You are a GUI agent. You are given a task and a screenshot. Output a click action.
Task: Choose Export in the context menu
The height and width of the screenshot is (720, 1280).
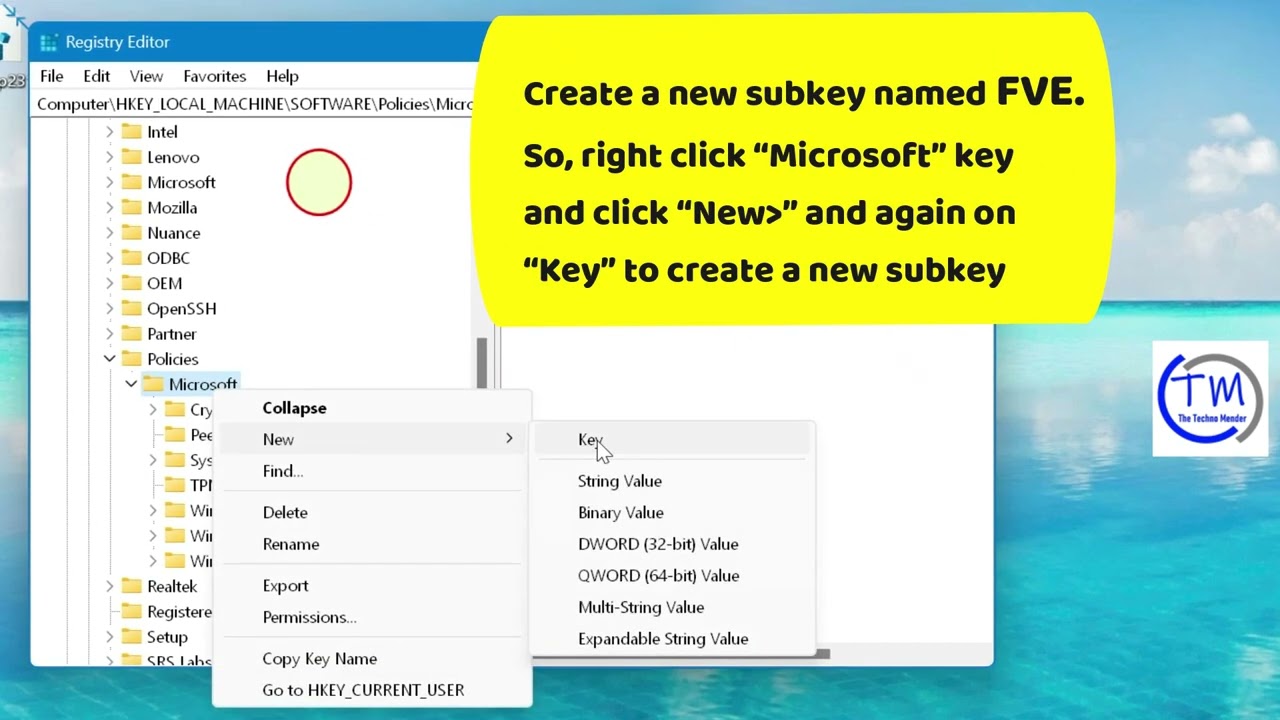[372, 586]
